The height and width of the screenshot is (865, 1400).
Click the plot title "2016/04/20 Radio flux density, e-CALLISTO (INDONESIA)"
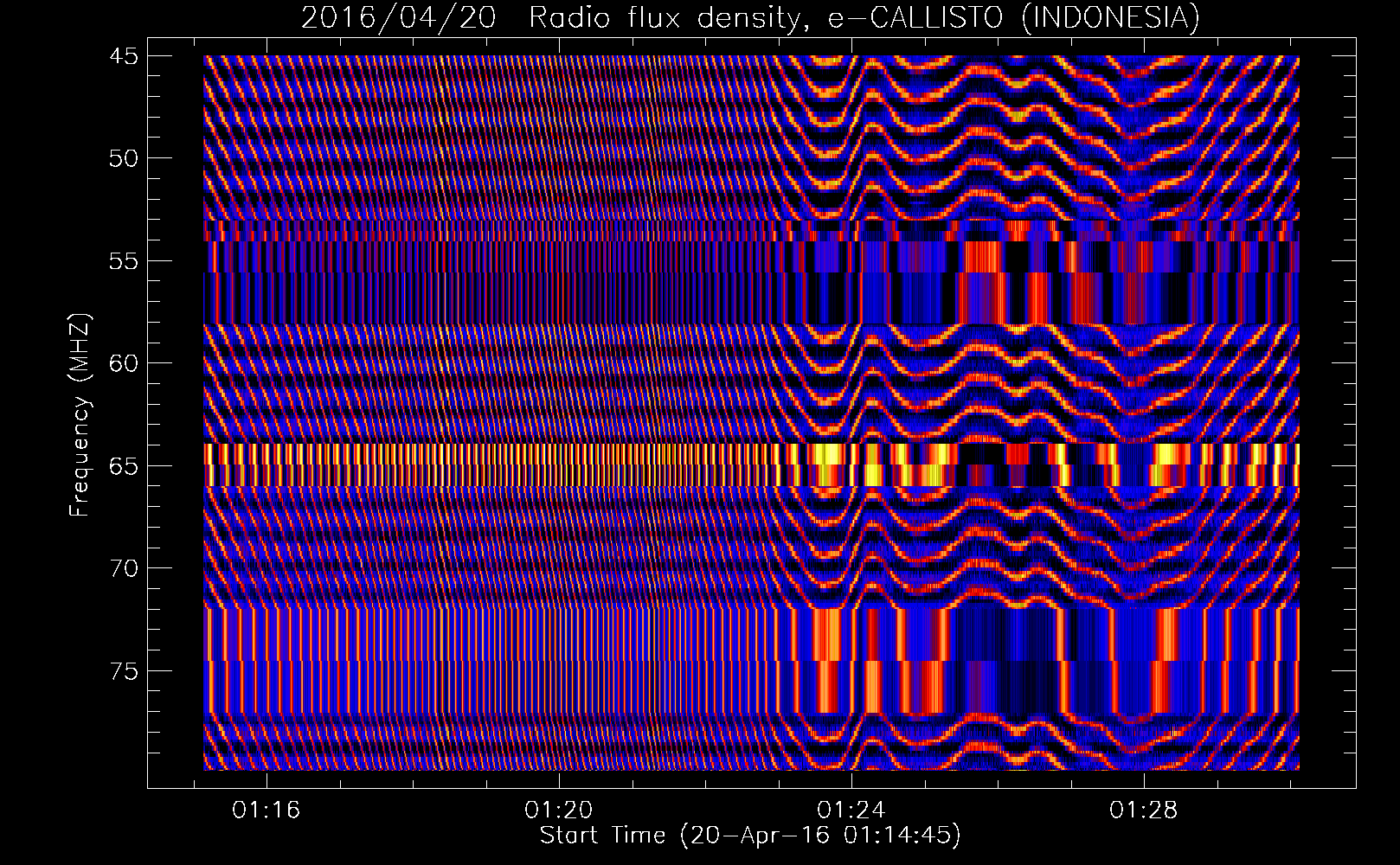pyautogui.click(x=750, y=17)
